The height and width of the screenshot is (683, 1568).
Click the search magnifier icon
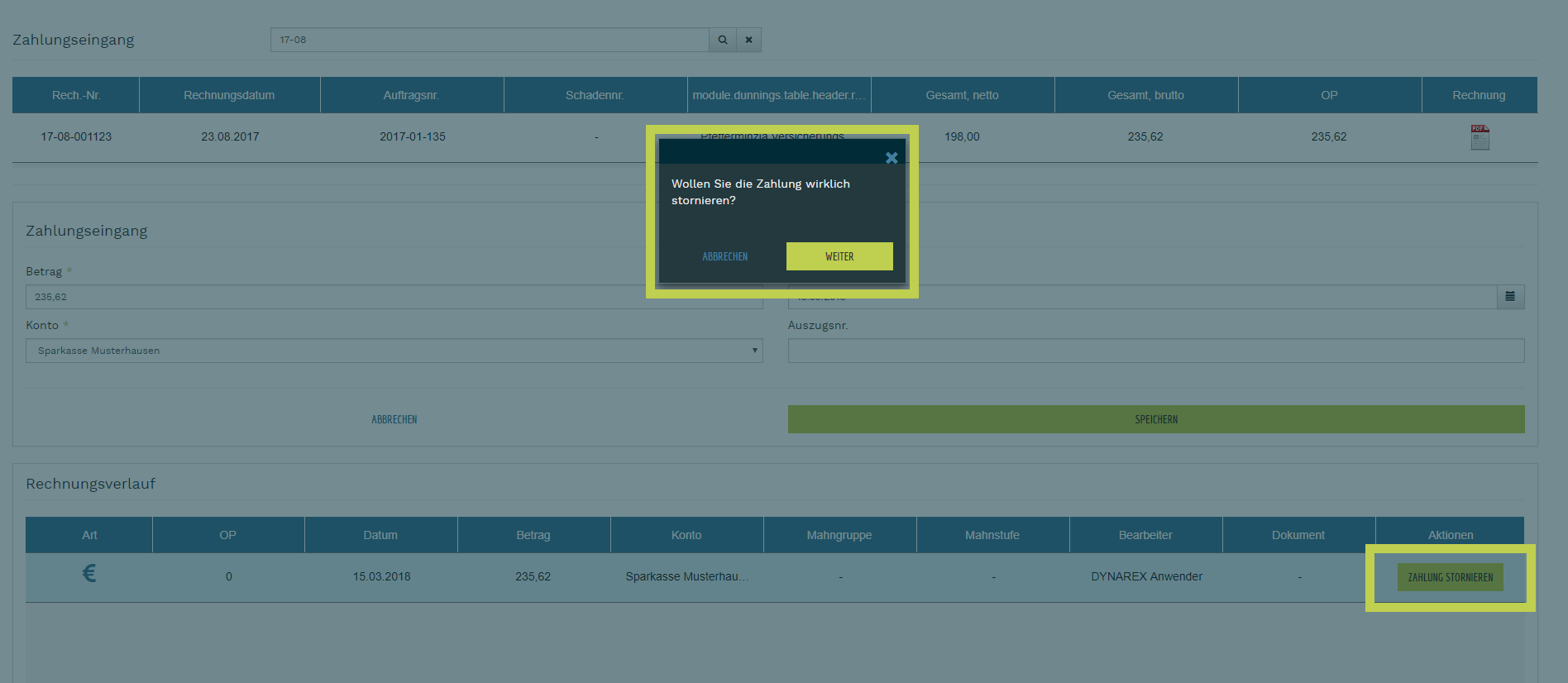[722, 40]
